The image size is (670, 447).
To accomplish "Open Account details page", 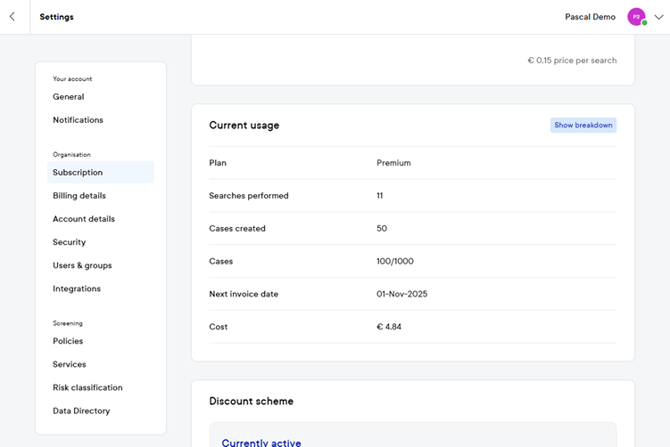I will coord(83,219).
